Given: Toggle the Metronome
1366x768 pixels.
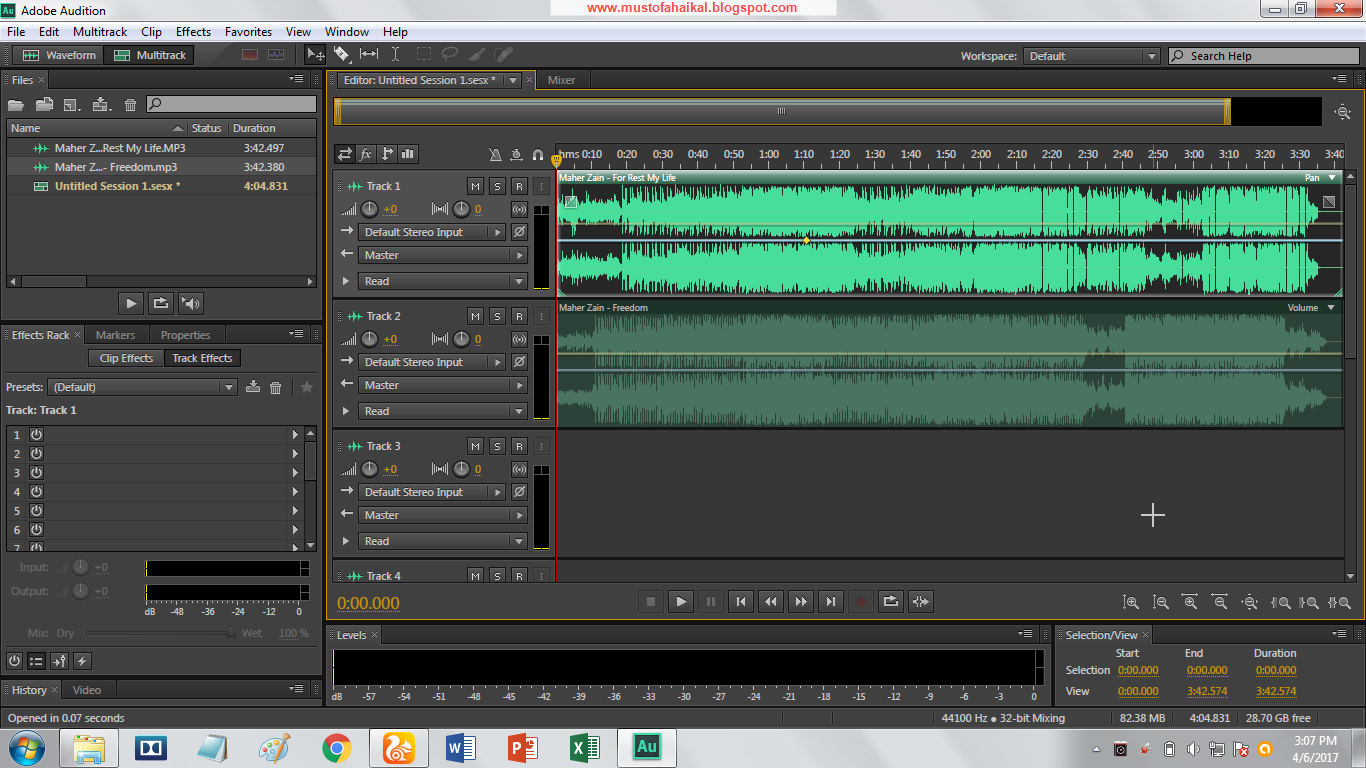Looking at the screenshot, I should tap(495, 155).
